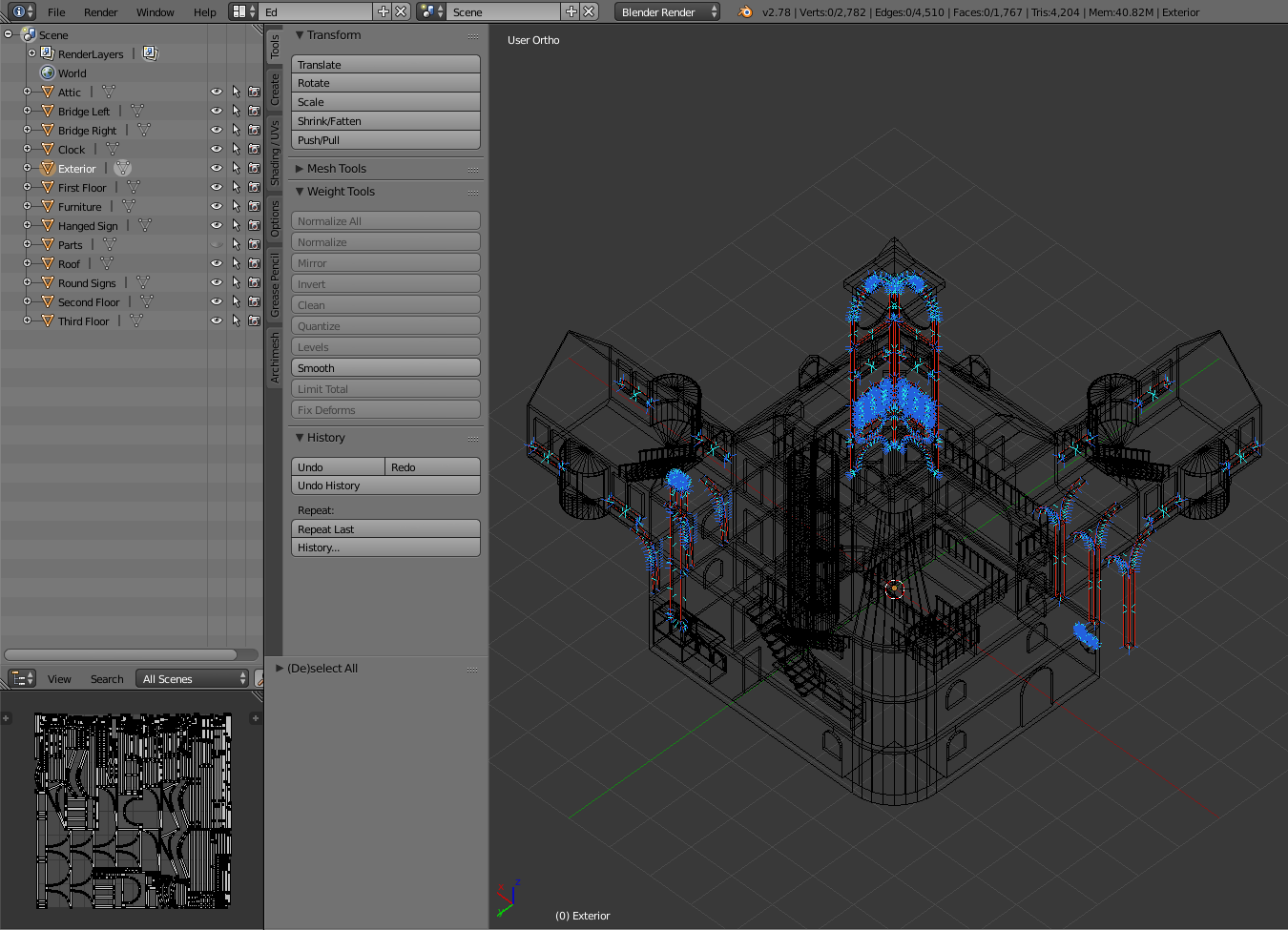Collapse the Weight Tools panel
This screenshot has height=930, width=1288.
(300, 192)
